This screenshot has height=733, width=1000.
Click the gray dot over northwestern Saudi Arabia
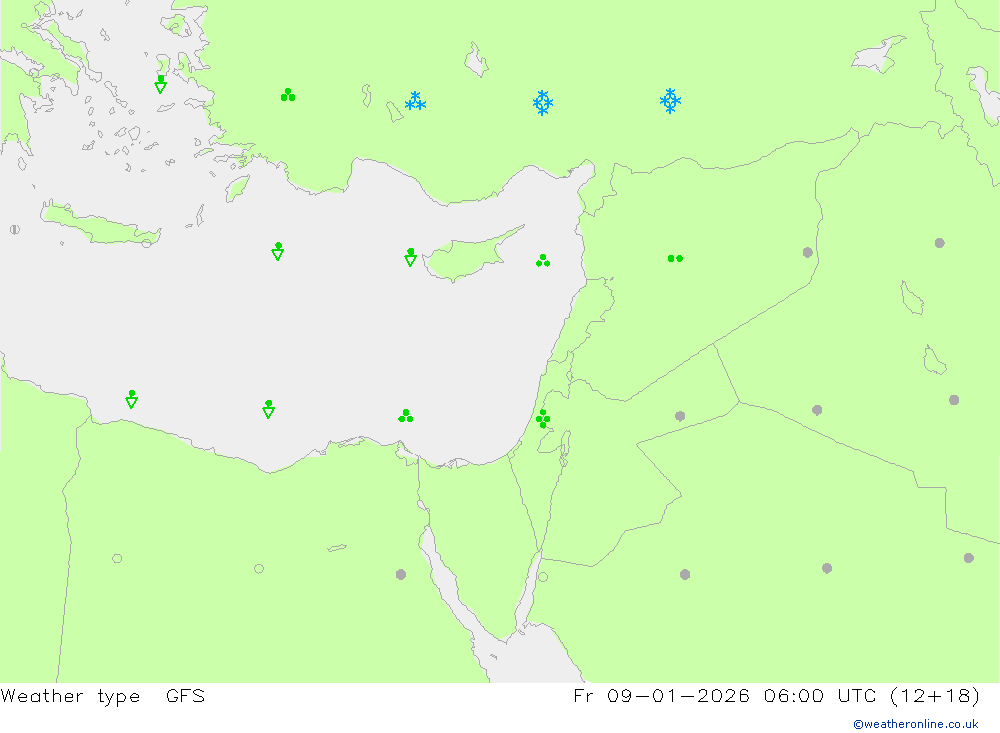(685, 574)
